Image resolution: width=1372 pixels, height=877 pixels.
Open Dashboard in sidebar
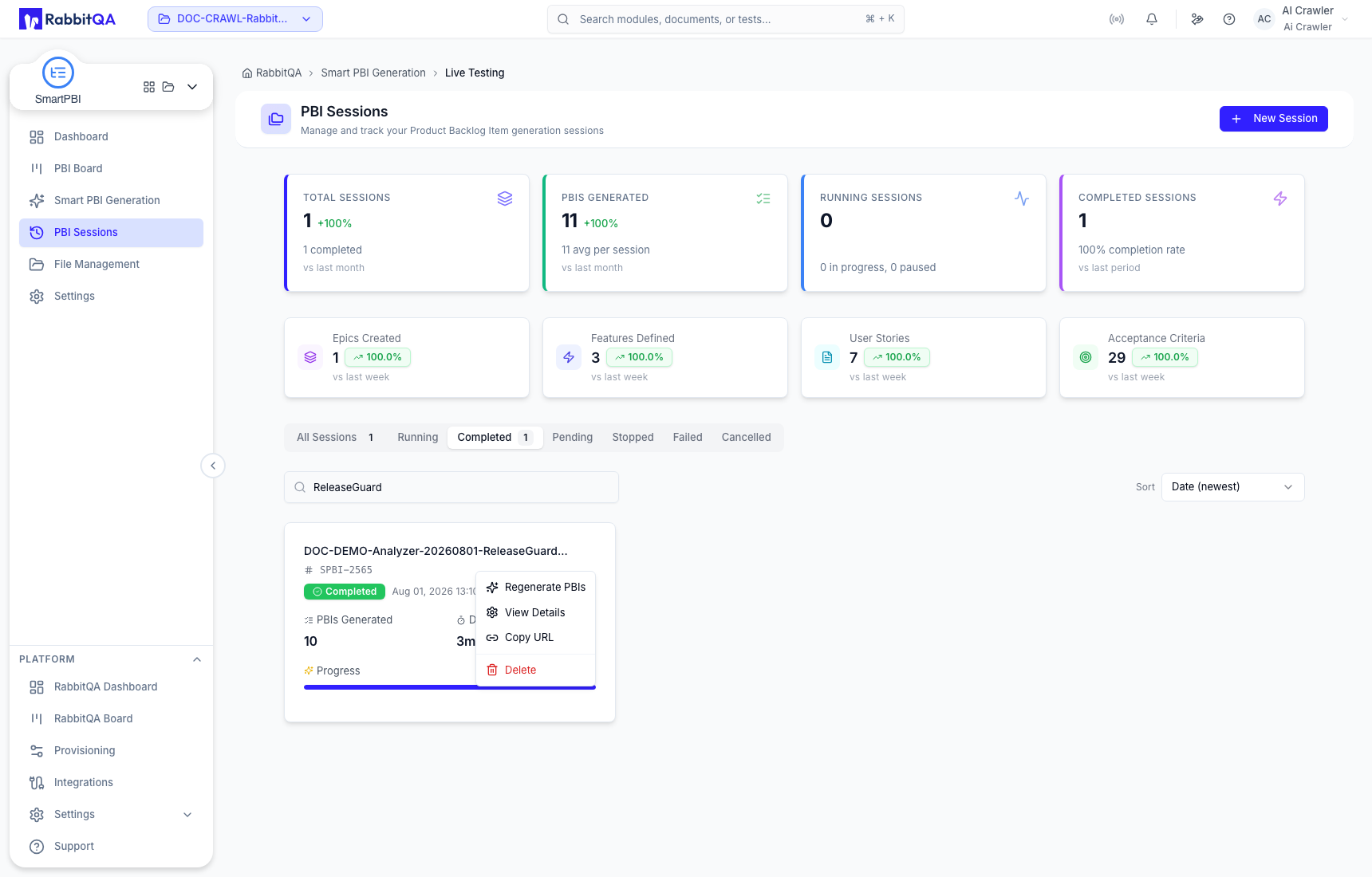click(112, 137)
